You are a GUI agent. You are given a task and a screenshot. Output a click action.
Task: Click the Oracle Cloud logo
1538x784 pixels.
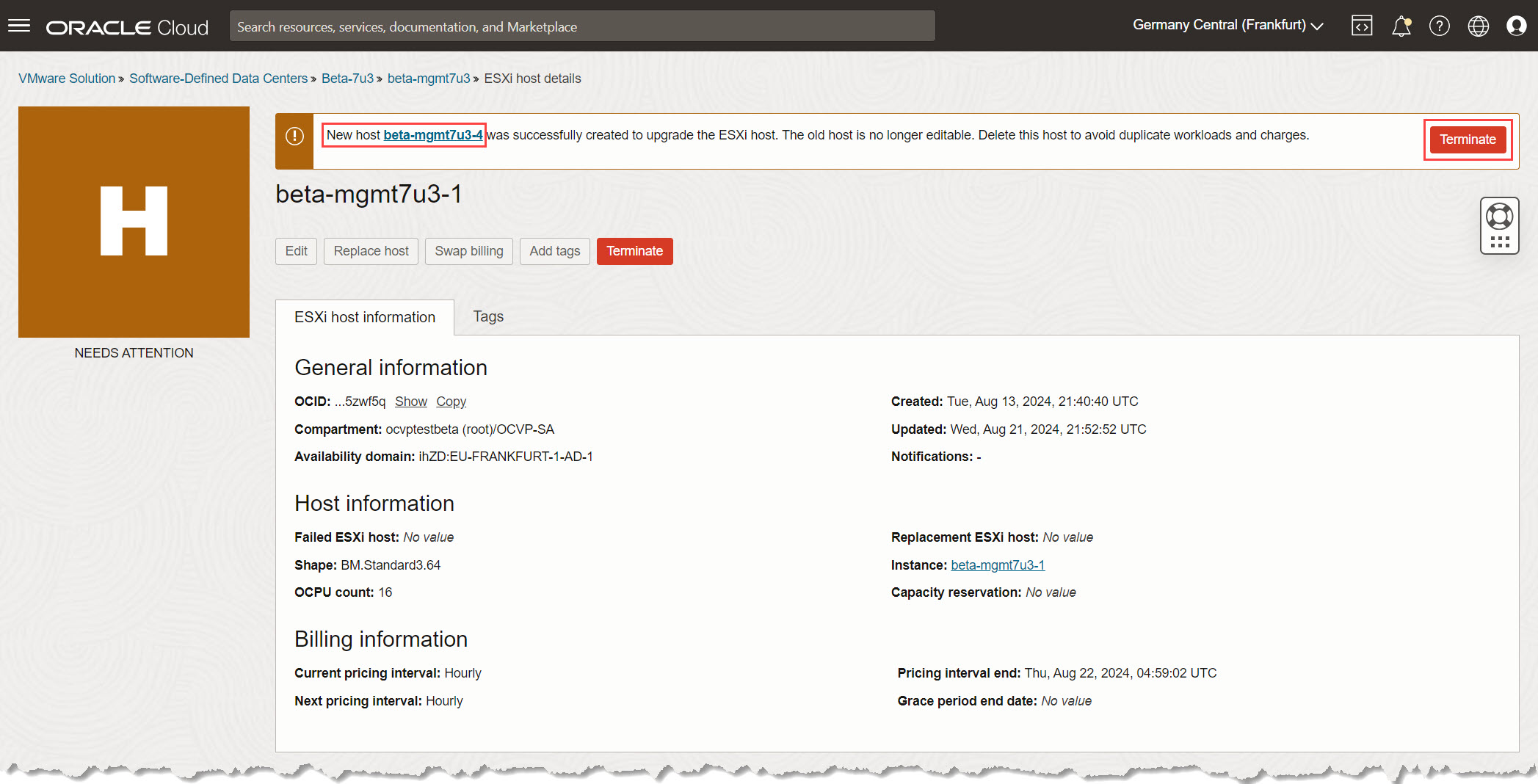127,27
